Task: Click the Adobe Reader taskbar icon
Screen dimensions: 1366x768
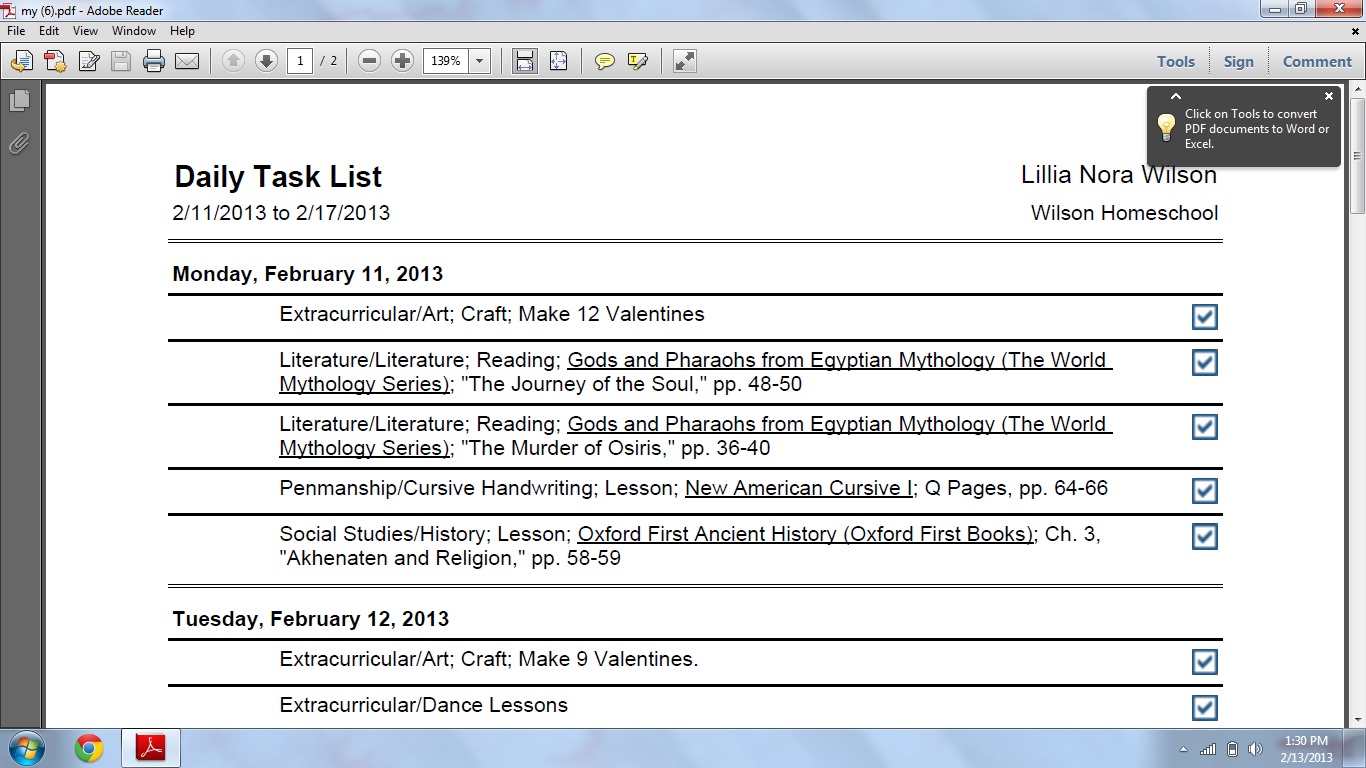Action: tap(151, 748)
